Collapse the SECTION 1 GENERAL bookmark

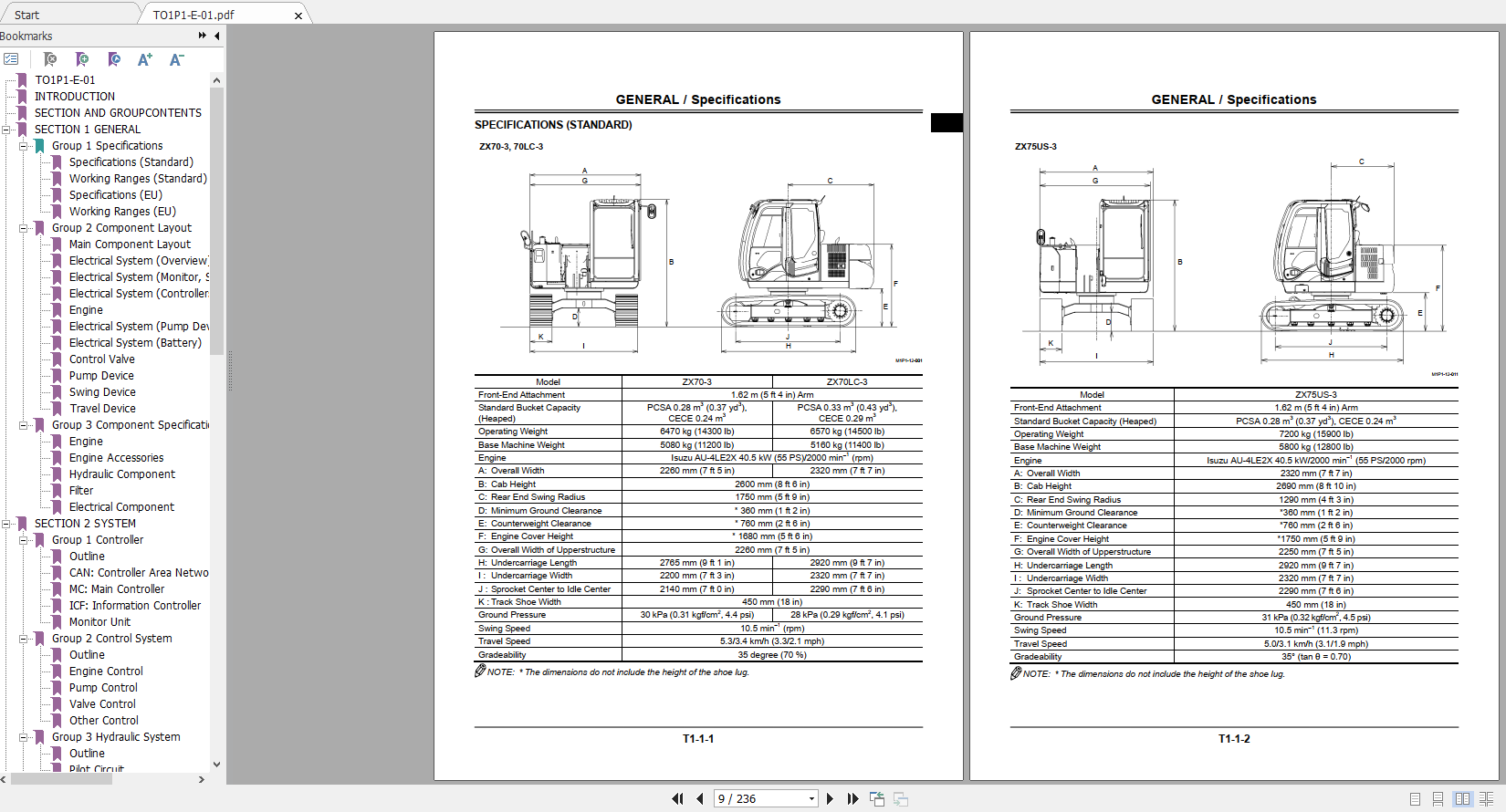6,130
